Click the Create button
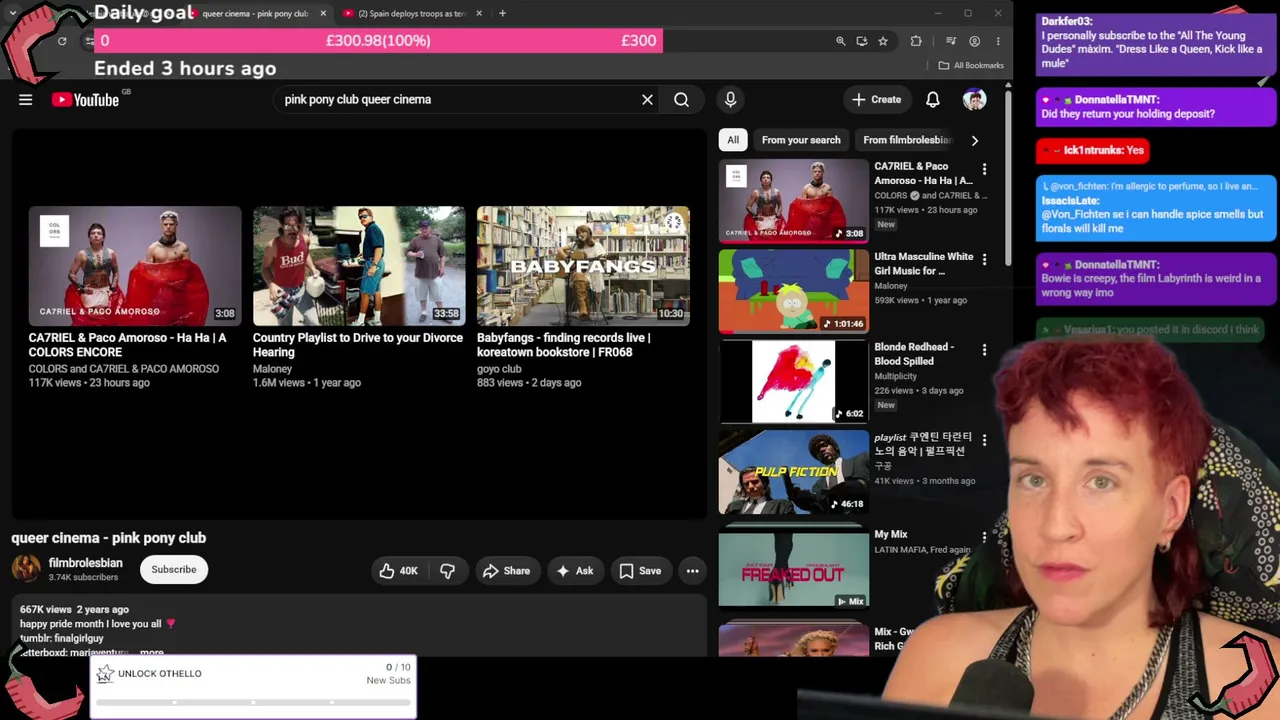This screenshot has width=1280, height=720. tap(876, 99)
